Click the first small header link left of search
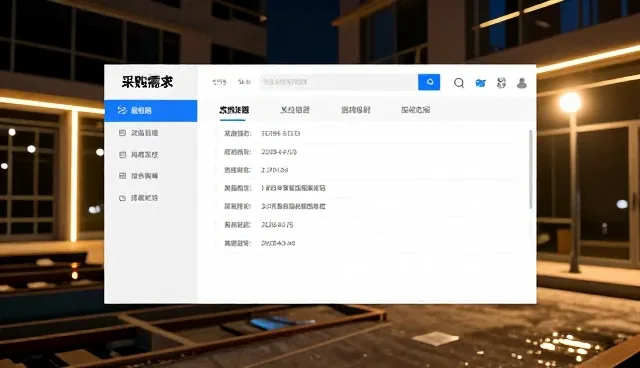This screenshot has height=368, width=640. (x=219, y=82)
